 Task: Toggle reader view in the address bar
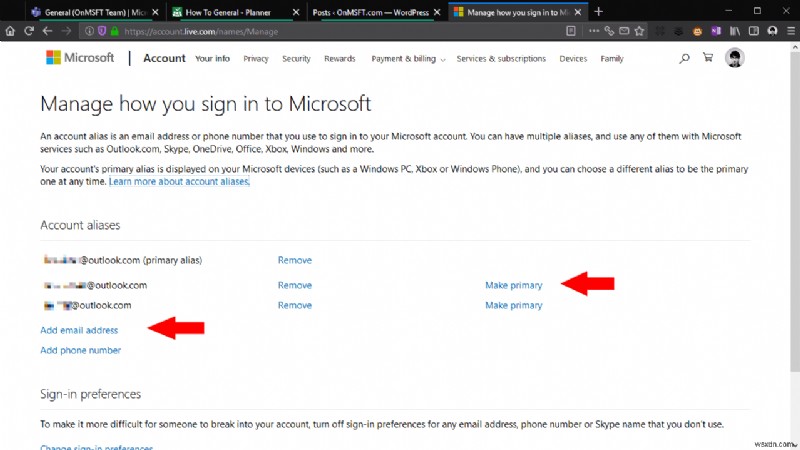(571, 31)
